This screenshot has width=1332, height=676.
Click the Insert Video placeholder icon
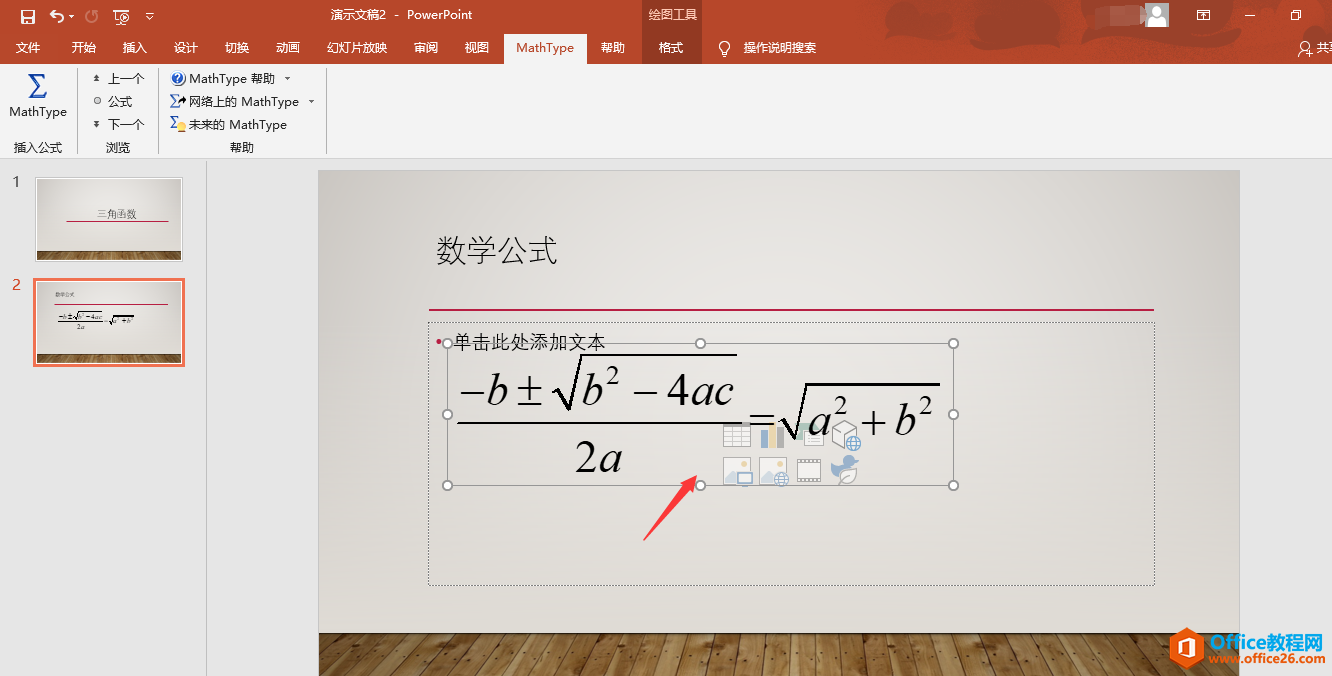coord(808,470)
